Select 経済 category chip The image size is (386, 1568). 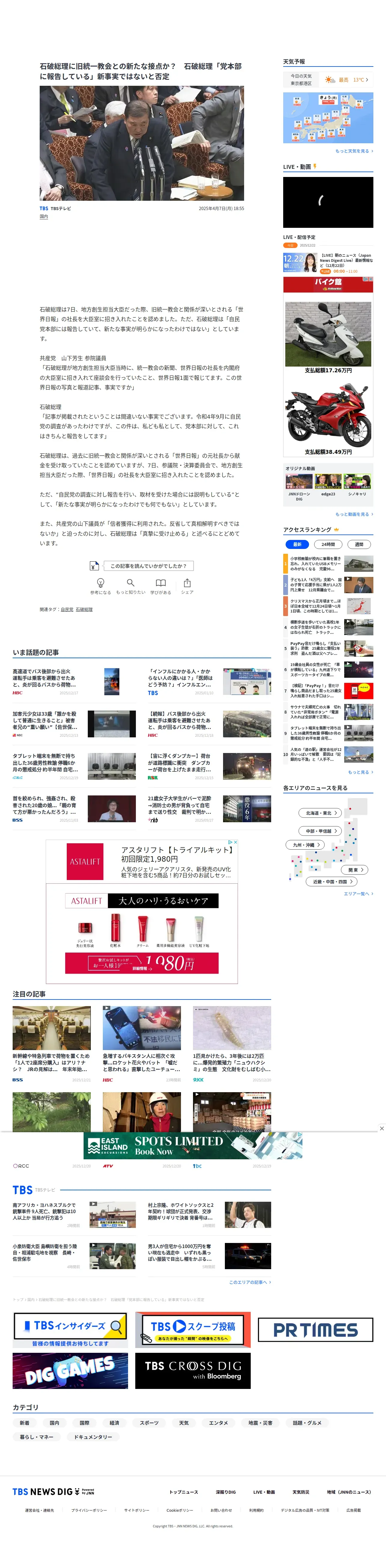pyautogui.click(x=114, y=1423)
